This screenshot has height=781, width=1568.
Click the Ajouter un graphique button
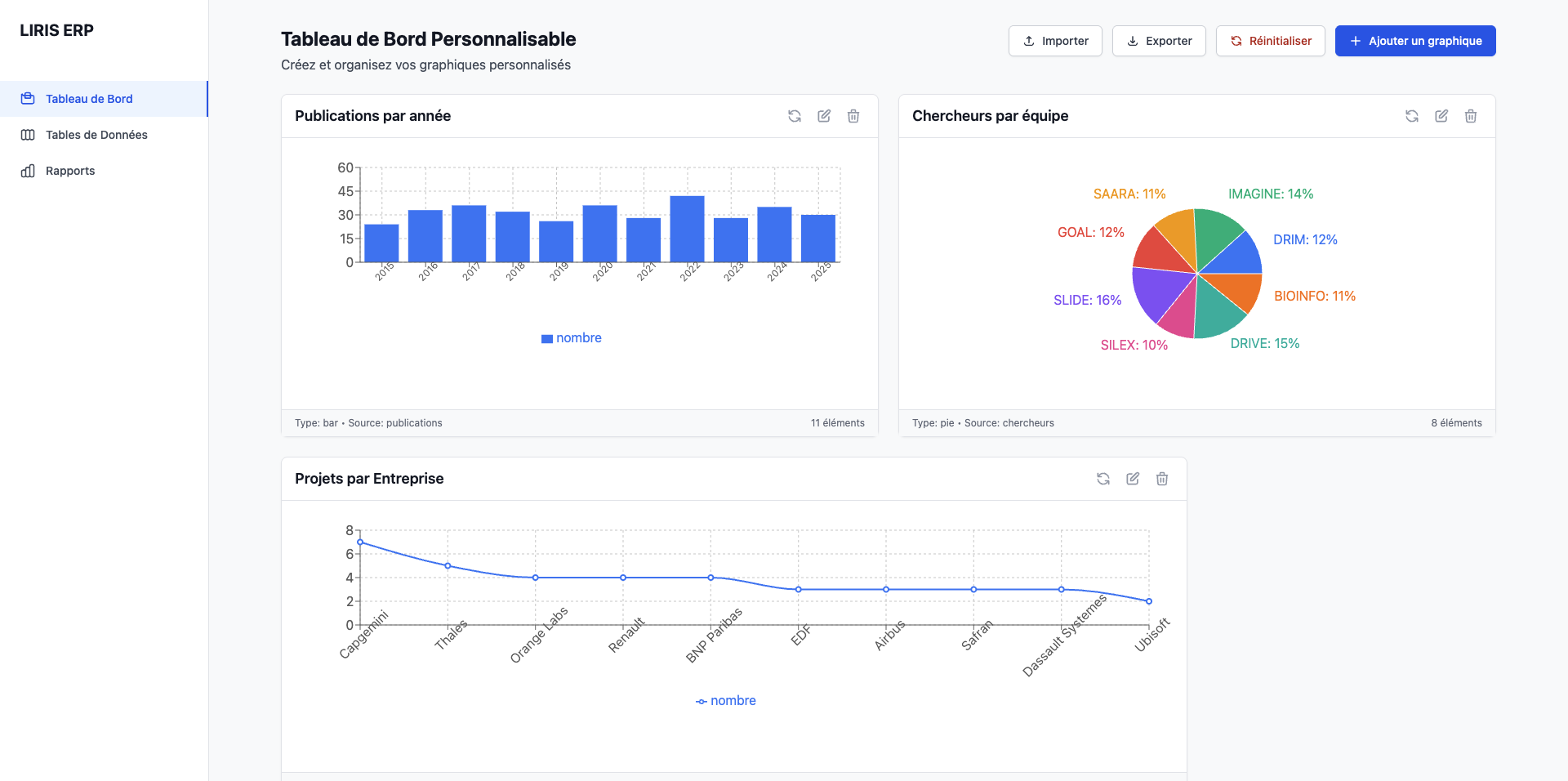coord(1415,40)
